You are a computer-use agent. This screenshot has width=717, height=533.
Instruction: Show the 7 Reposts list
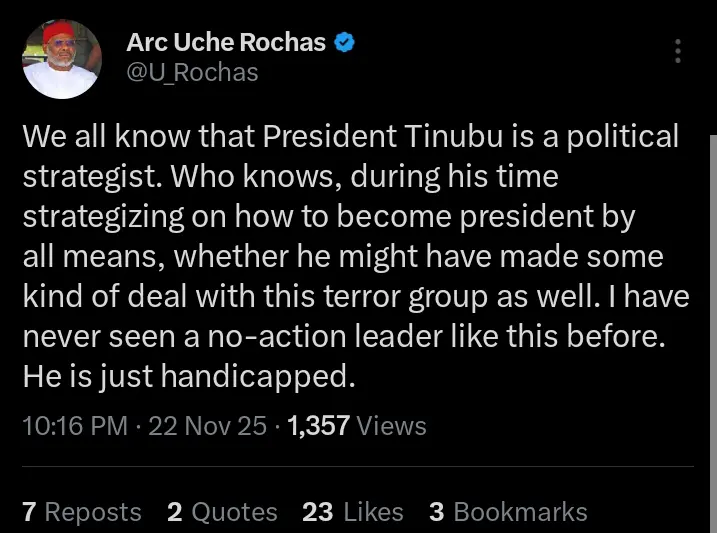coord(82,512)
